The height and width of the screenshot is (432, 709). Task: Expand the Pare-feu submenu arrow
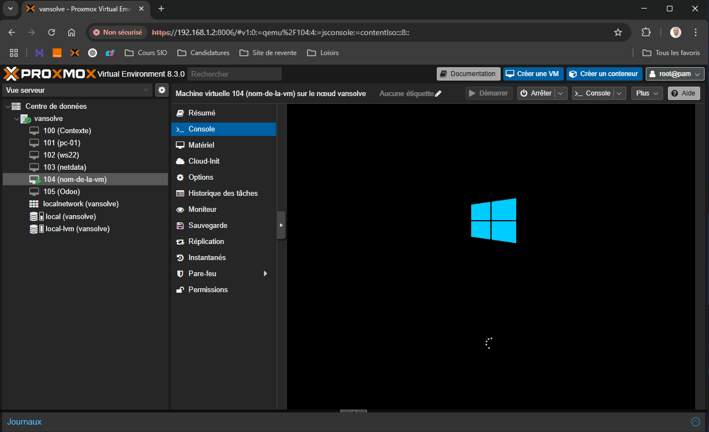pyautogui.click(x=265, y=274)
